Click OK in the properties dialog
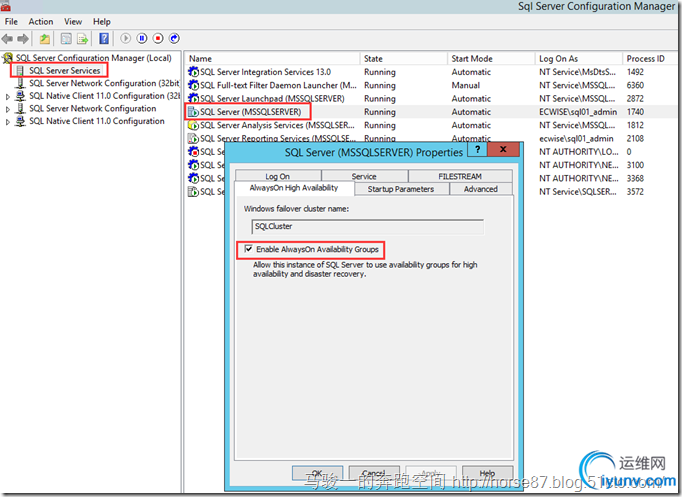Image resolution: width=682 pixels, height=497 pixels. click(x=317, y=473)
